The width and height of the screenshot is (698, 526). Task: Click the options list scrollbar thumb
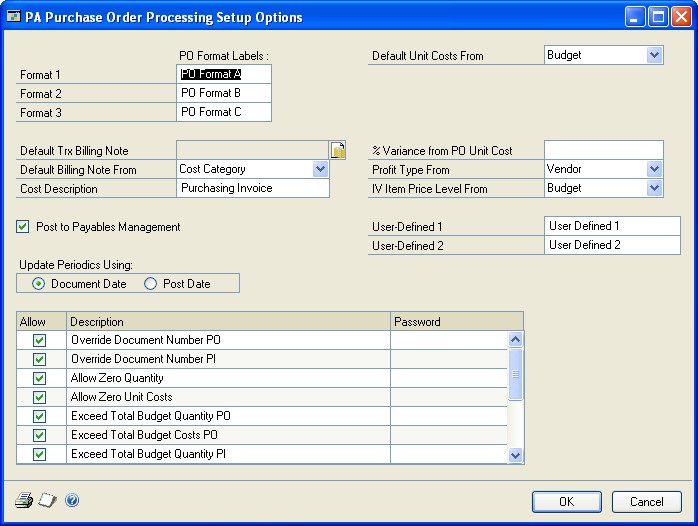pos(515,374)
